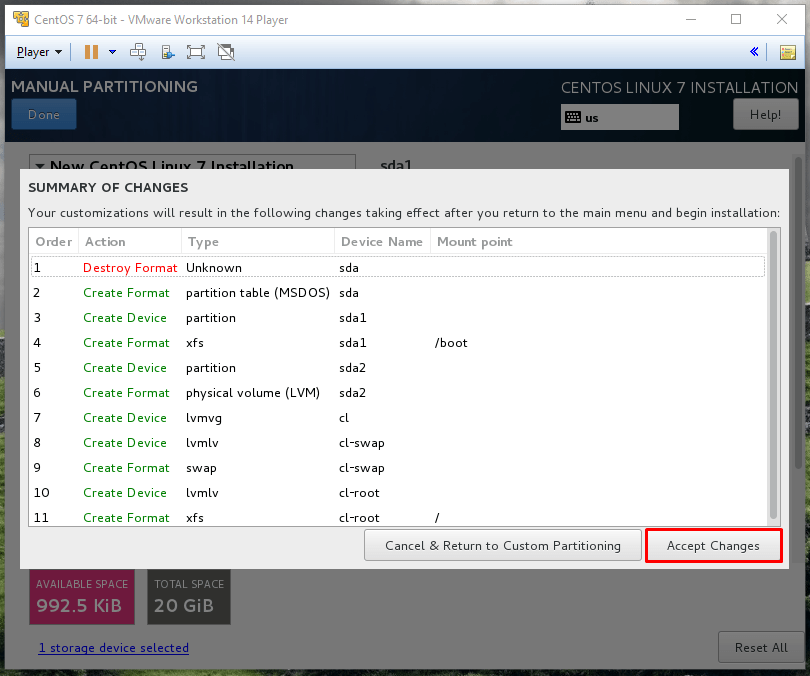810x676 pixels.
Task: Maximize the VMware Player window
Action: pyautogui.click(x=736, y=20)
